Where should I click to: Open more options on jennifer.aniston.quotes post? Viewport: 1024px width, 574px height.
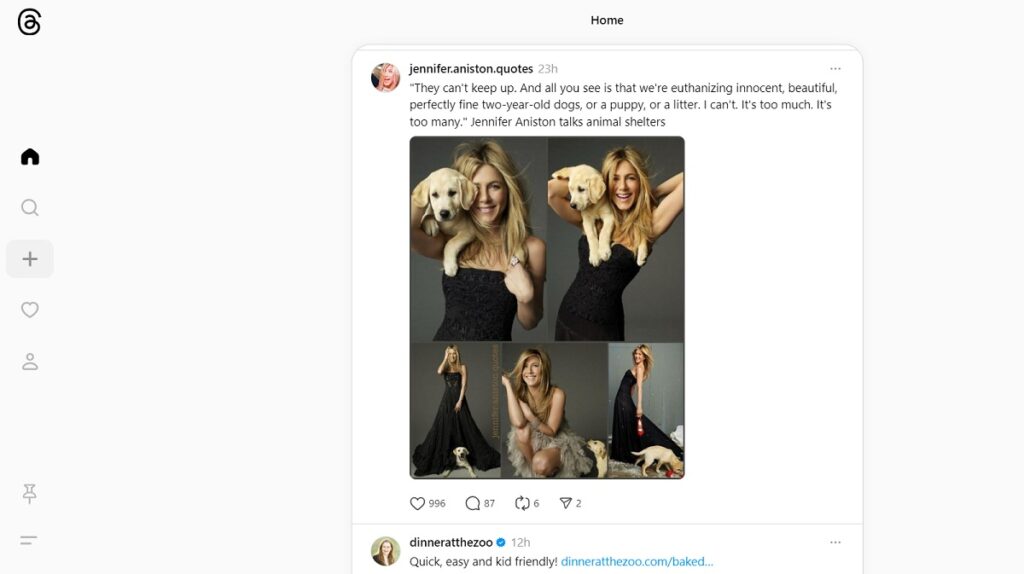(x=835, y=69)
